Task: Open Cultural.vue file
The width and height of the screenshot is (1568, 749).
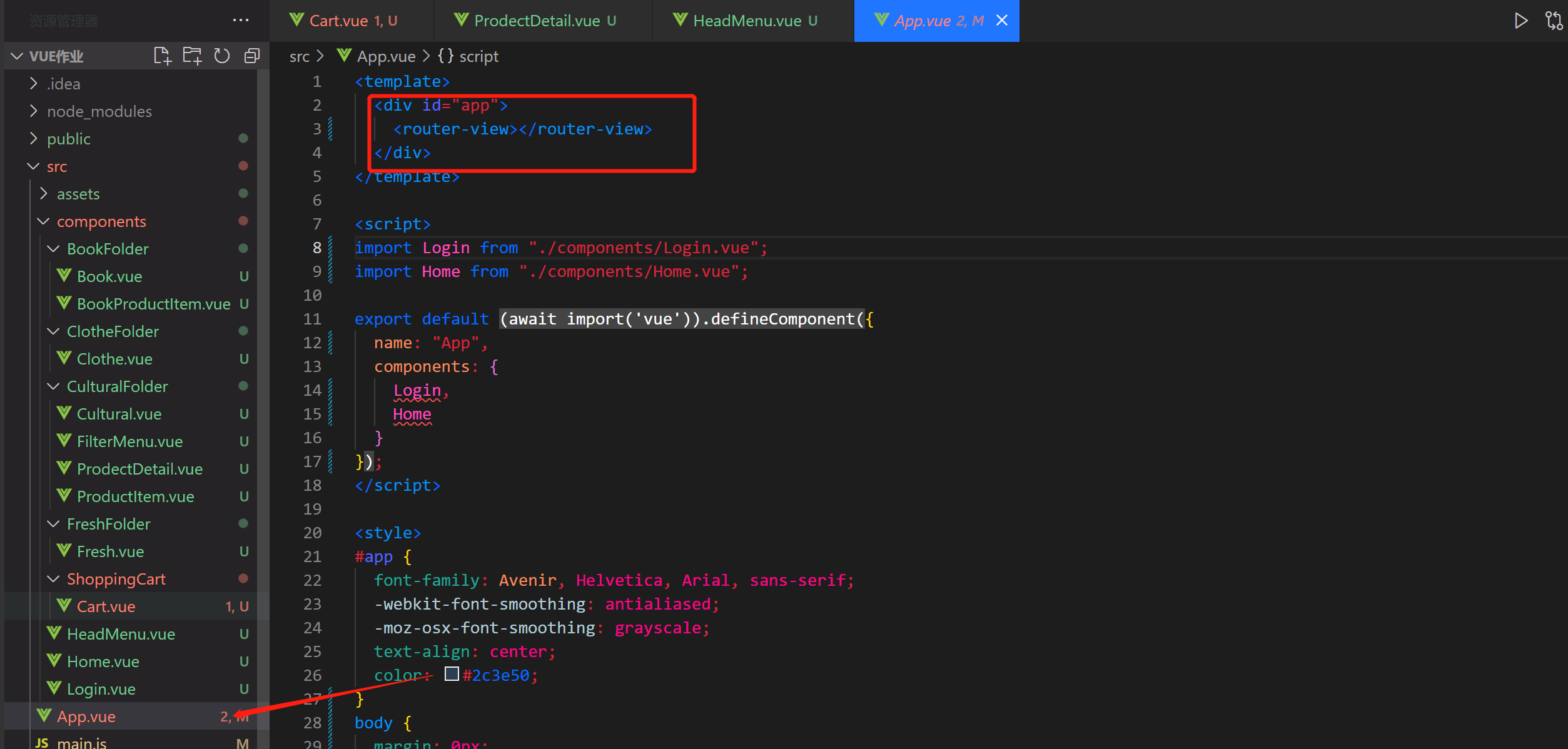Action: [x=131, y=414]
